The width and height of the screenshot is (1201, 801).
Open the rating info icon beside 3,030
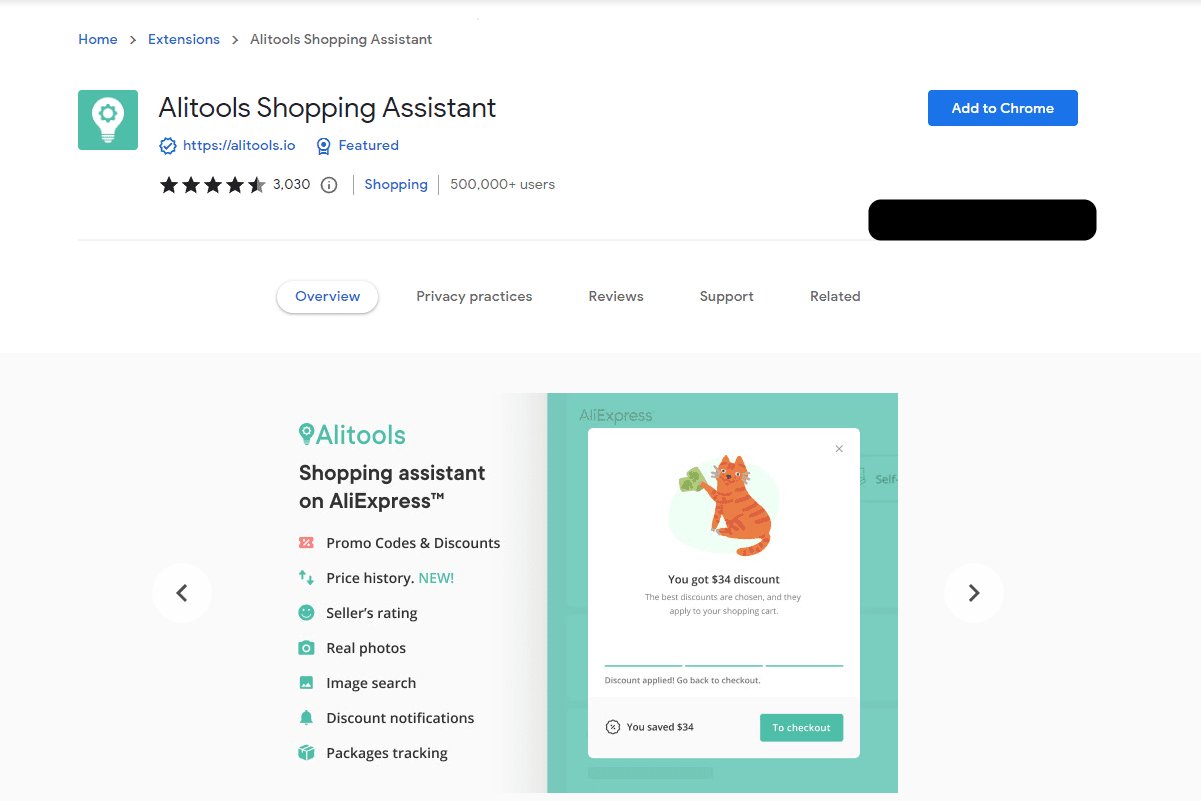pos(329,185)
